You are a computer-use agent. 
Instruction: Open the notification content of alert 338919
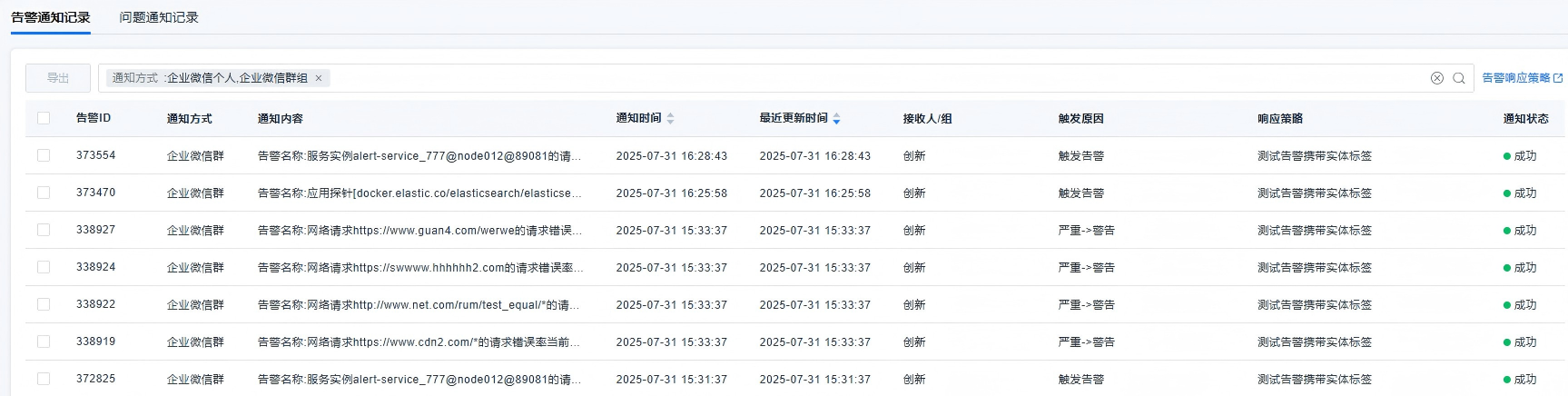[419, 342]
